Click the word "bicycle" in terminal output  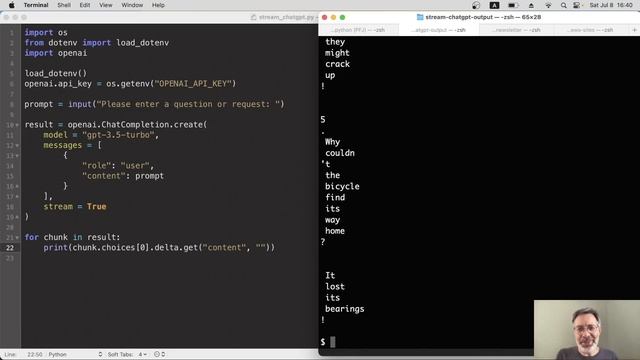pyautogui.click(x=342, y=187)
